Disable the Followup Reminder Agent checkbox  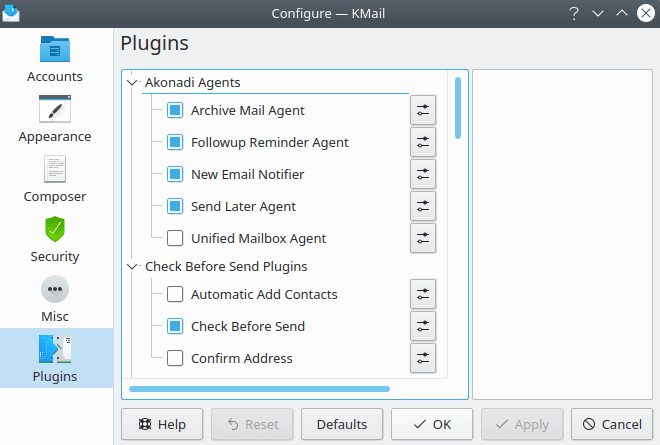[175, 142]
